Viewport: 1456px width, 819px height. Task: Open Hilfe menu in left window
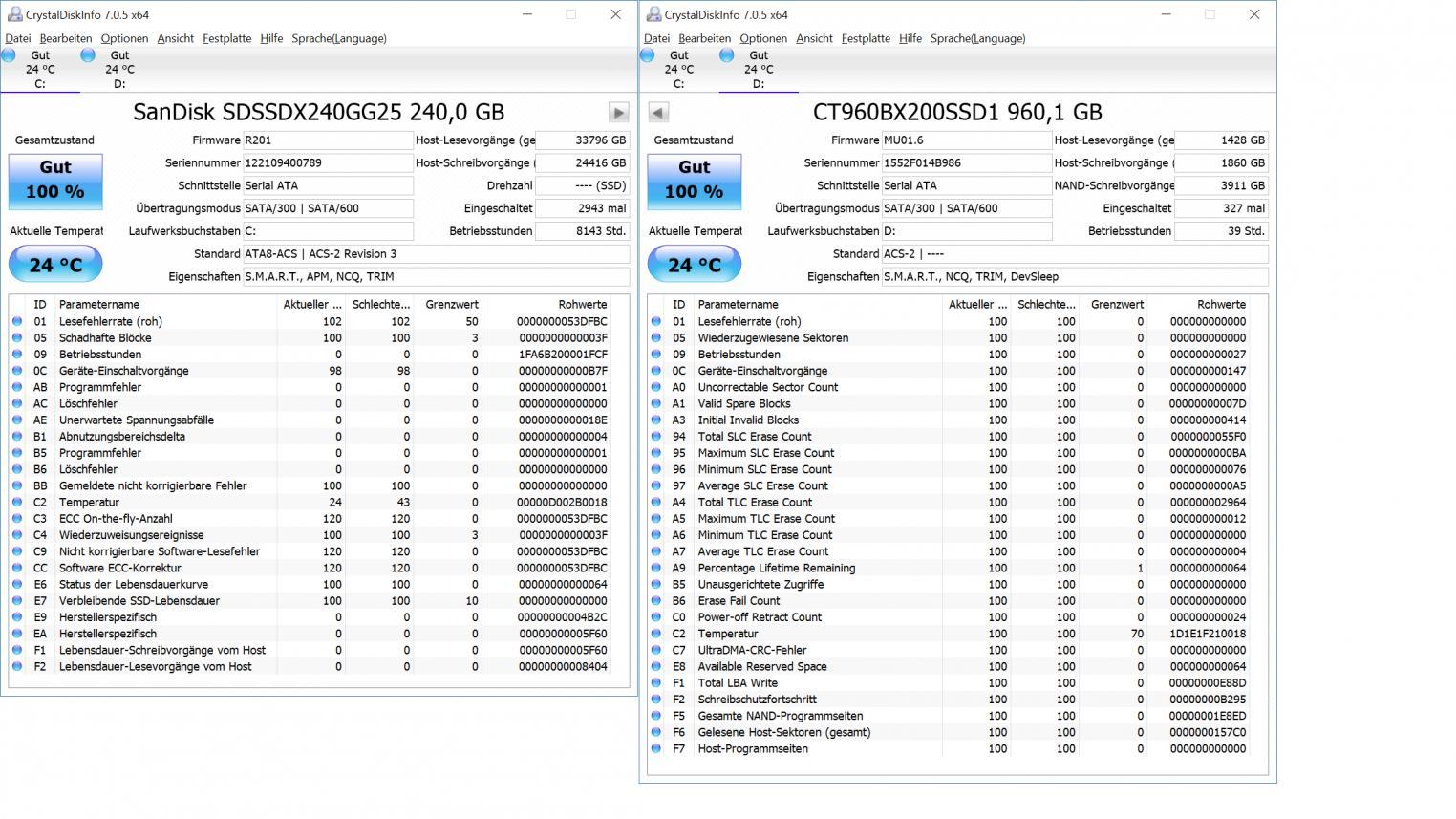(x=271, y=38)
